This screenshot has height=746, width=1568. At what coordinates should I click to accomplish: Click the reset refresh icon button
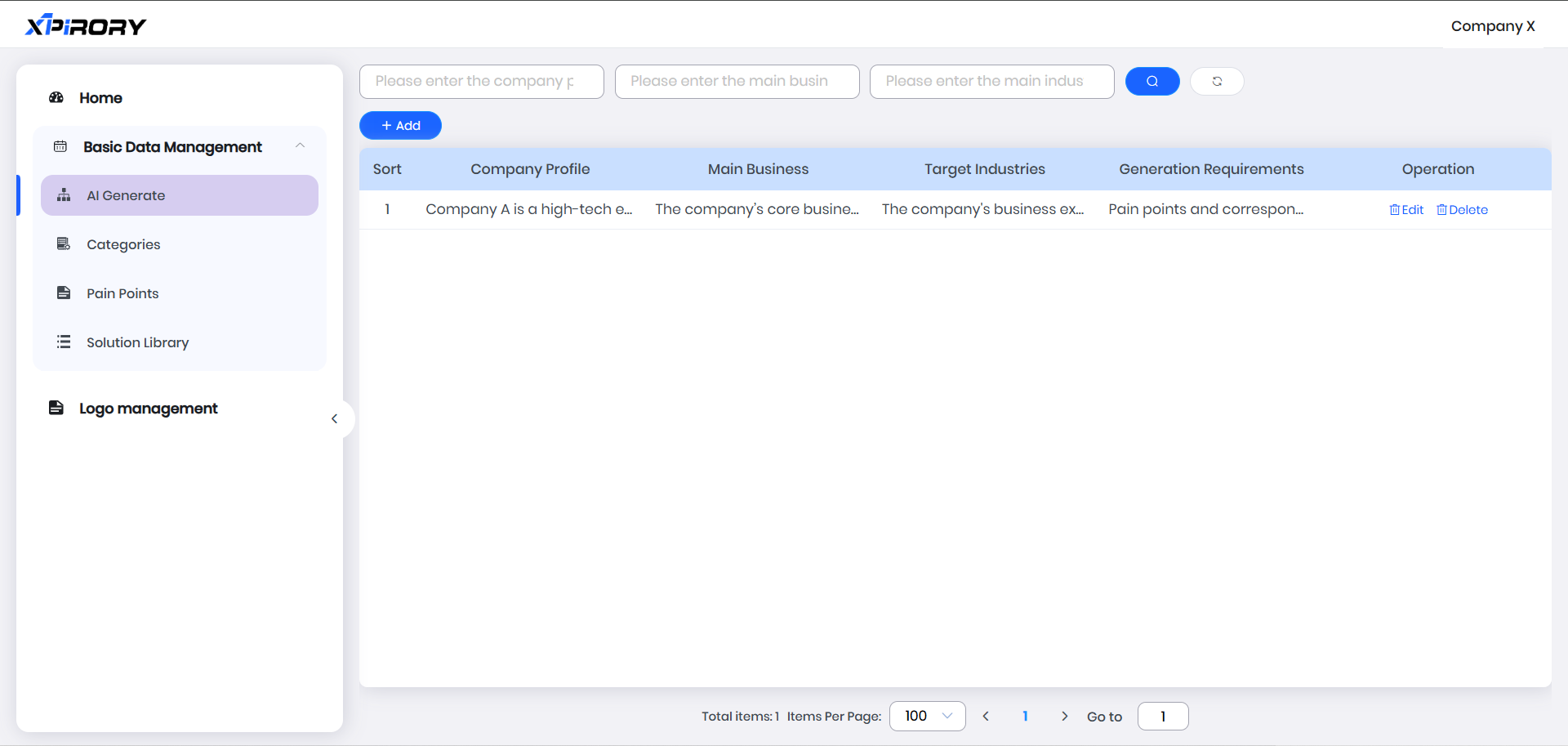click(1217, 82)
